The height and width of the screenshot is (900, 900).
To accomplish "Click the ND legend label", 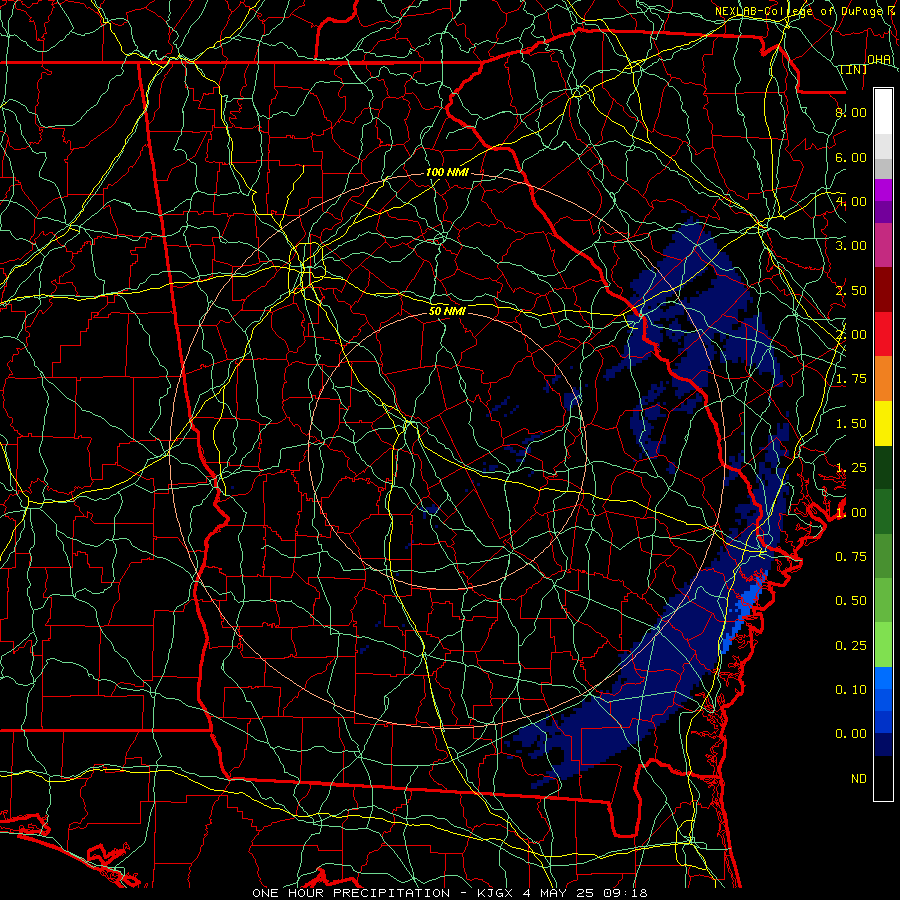I will click(859, 779).
